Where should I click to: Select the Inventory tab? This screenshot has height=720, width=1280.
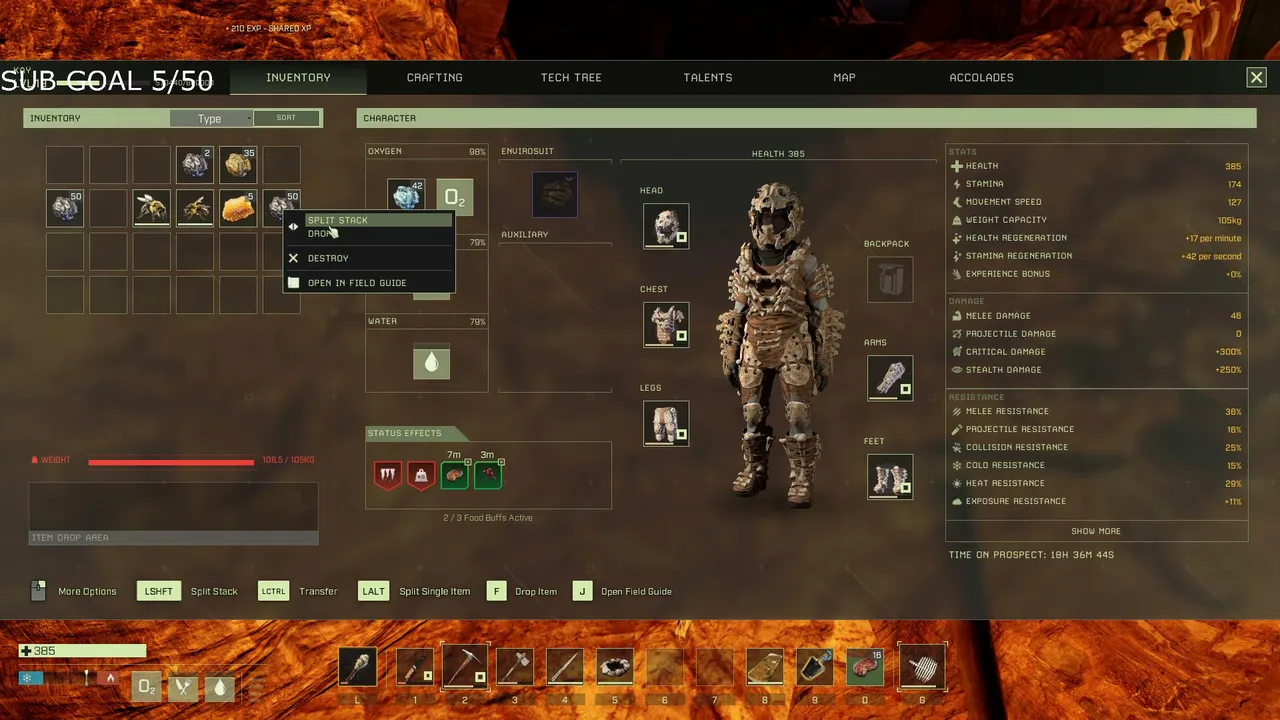coord(298,77)
